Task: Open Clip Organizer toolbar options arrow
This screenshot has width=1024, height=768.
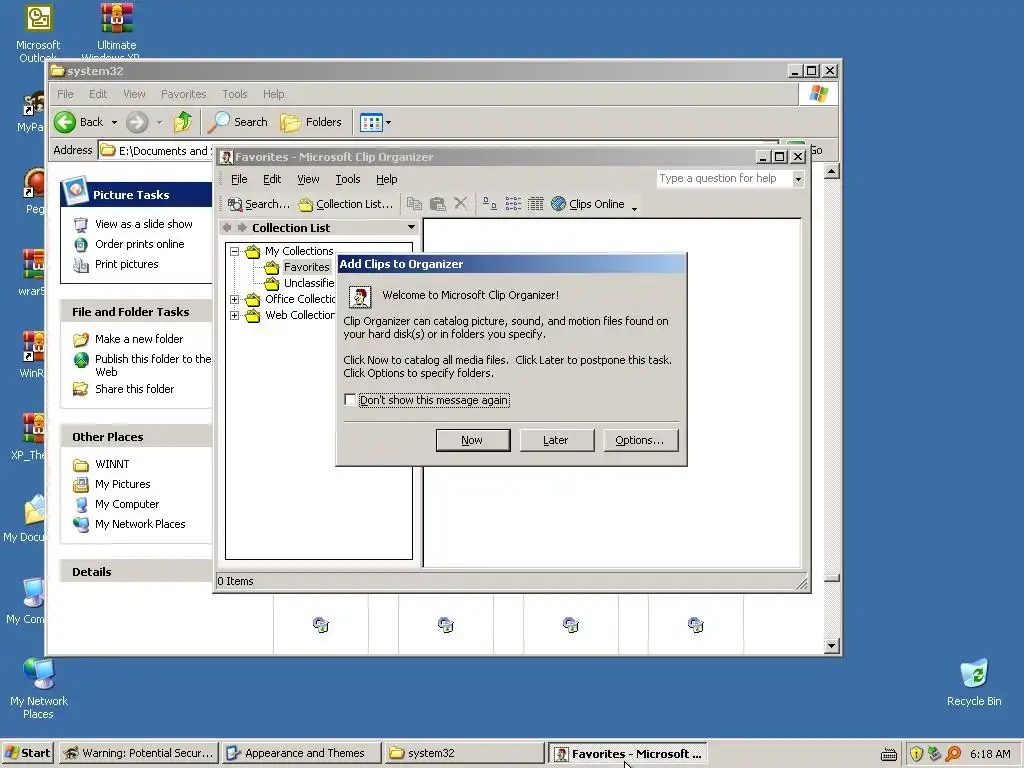Action: tap(634, 208)
